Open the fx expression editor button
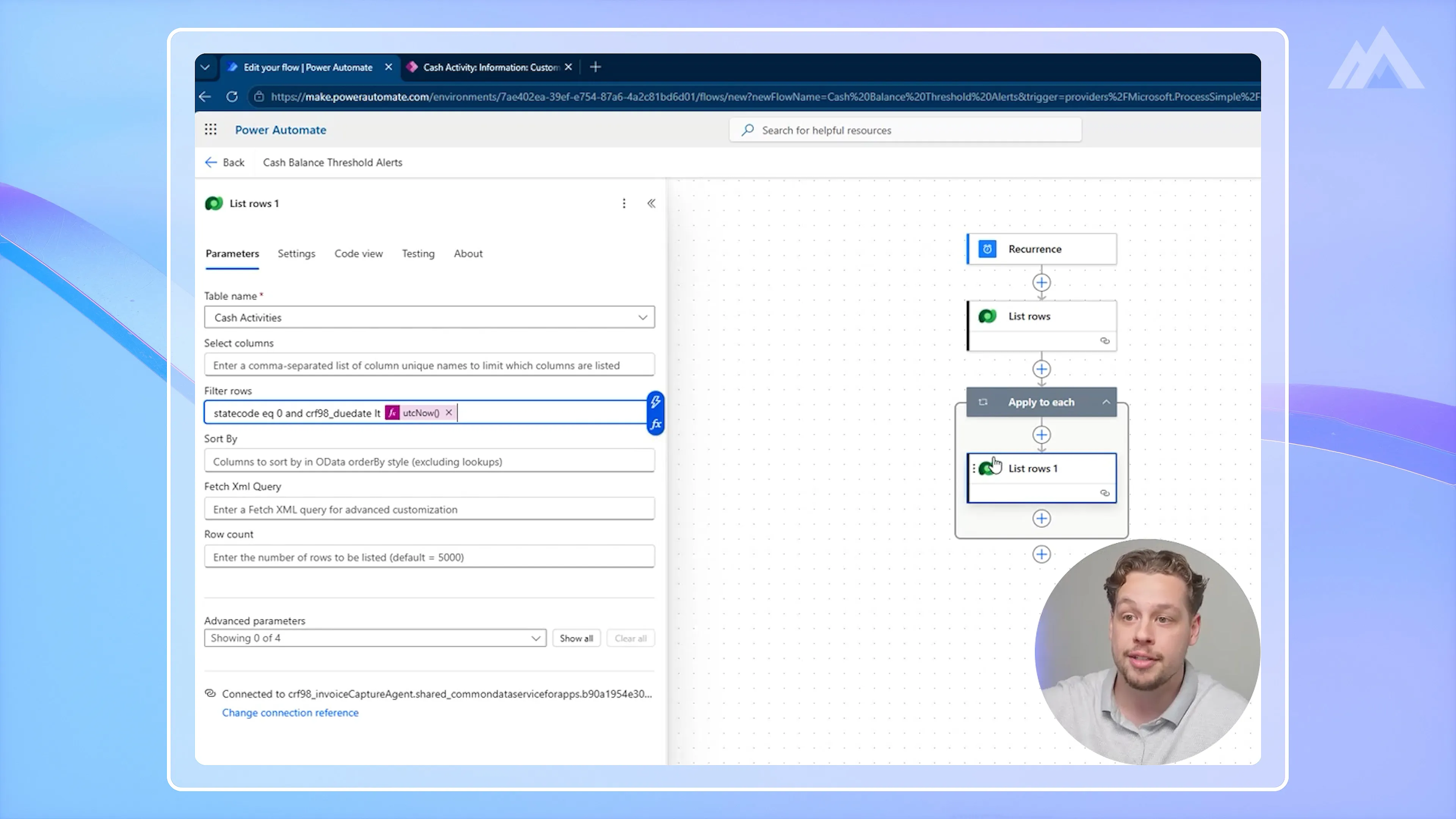The height and width of the screenshot is (819, 1456). tap(655, 424)
